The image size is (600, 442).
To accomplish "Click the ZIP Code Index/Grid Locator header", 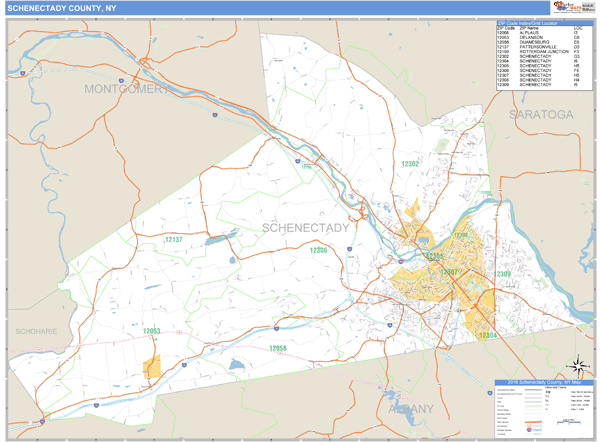I will 544,23.
